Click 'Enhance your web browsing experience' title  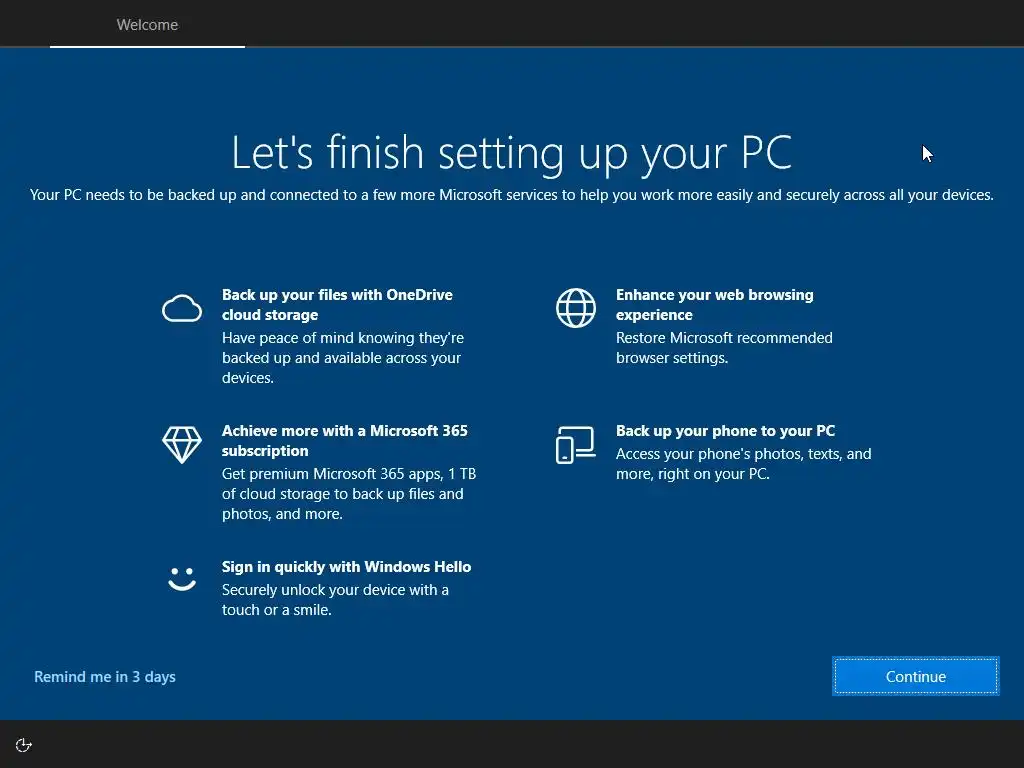click(x=714, y=304)
